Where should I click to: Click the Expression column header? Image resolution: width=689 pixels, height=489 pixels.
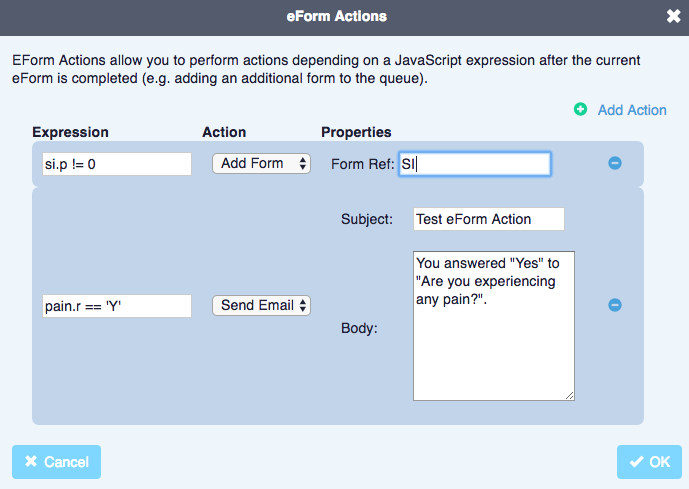tap(70, 132)
